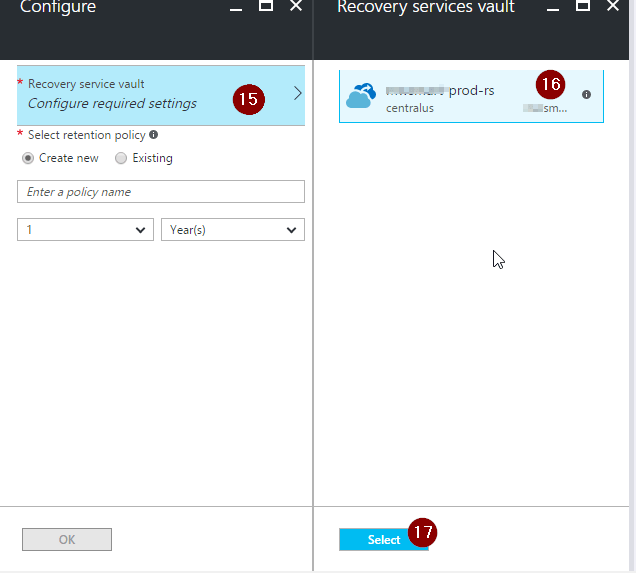
Task: Close the Recovery services vault blade
Action: tap(613, 6)
